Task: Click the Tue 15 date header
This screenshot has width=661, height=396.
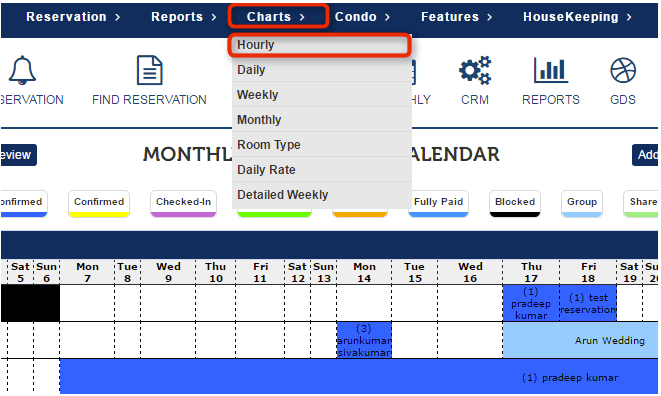Action: 414,272
